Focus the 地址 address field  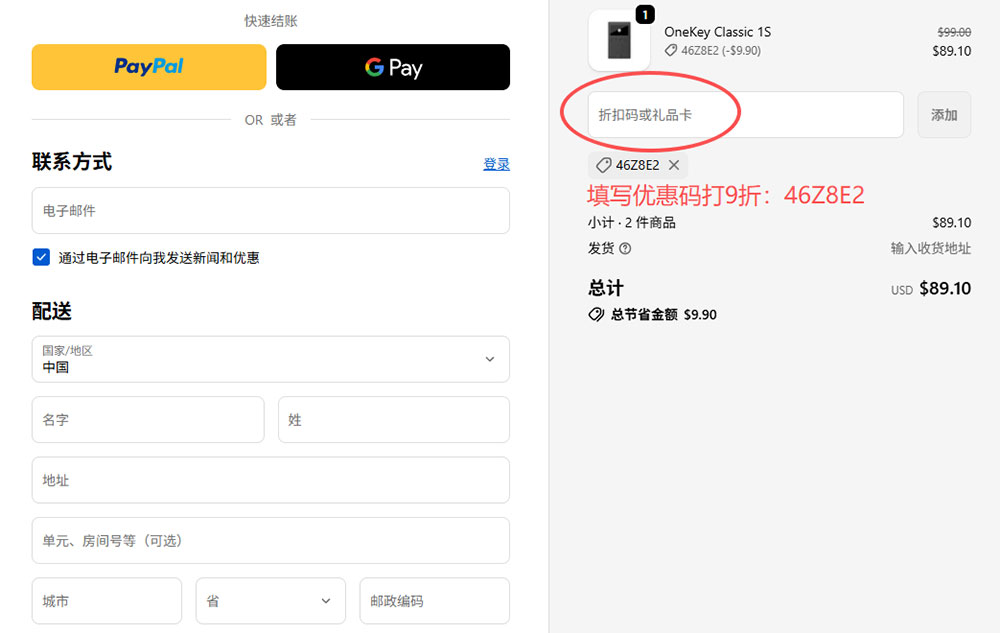pyautogui.click(x=270, y=480)
